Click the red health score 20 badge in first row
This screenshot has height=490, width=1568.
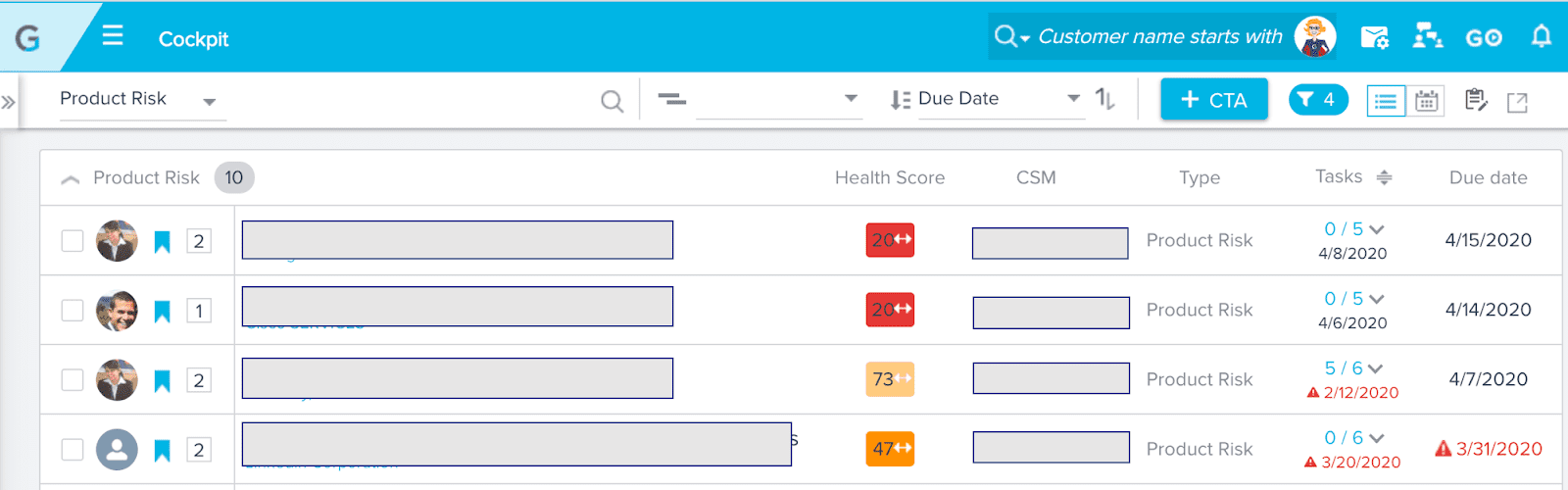[x=890, y=240]
